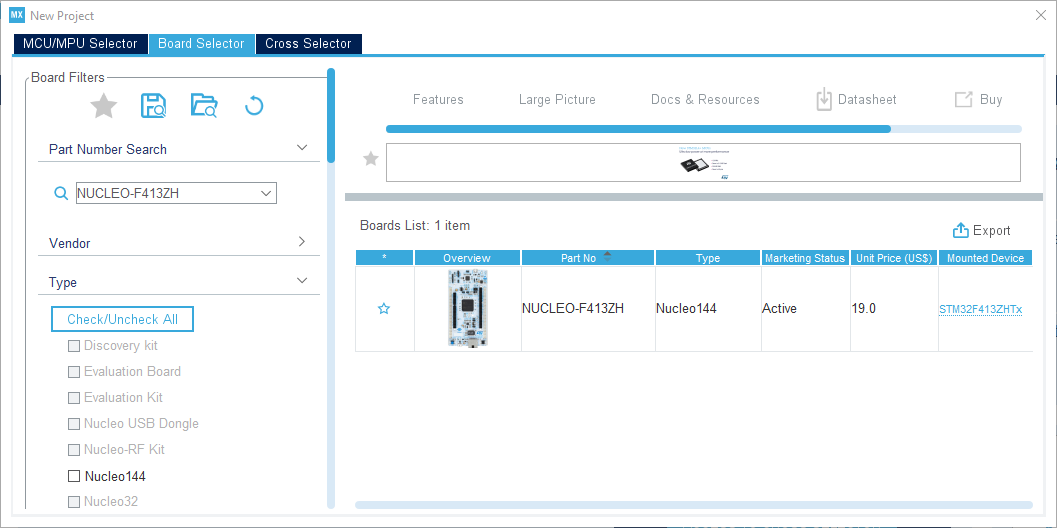Image resolution: width=1057 pixels, height=528 pixels.
Task: Click the magnifier search icon
Action: (61, 194)
